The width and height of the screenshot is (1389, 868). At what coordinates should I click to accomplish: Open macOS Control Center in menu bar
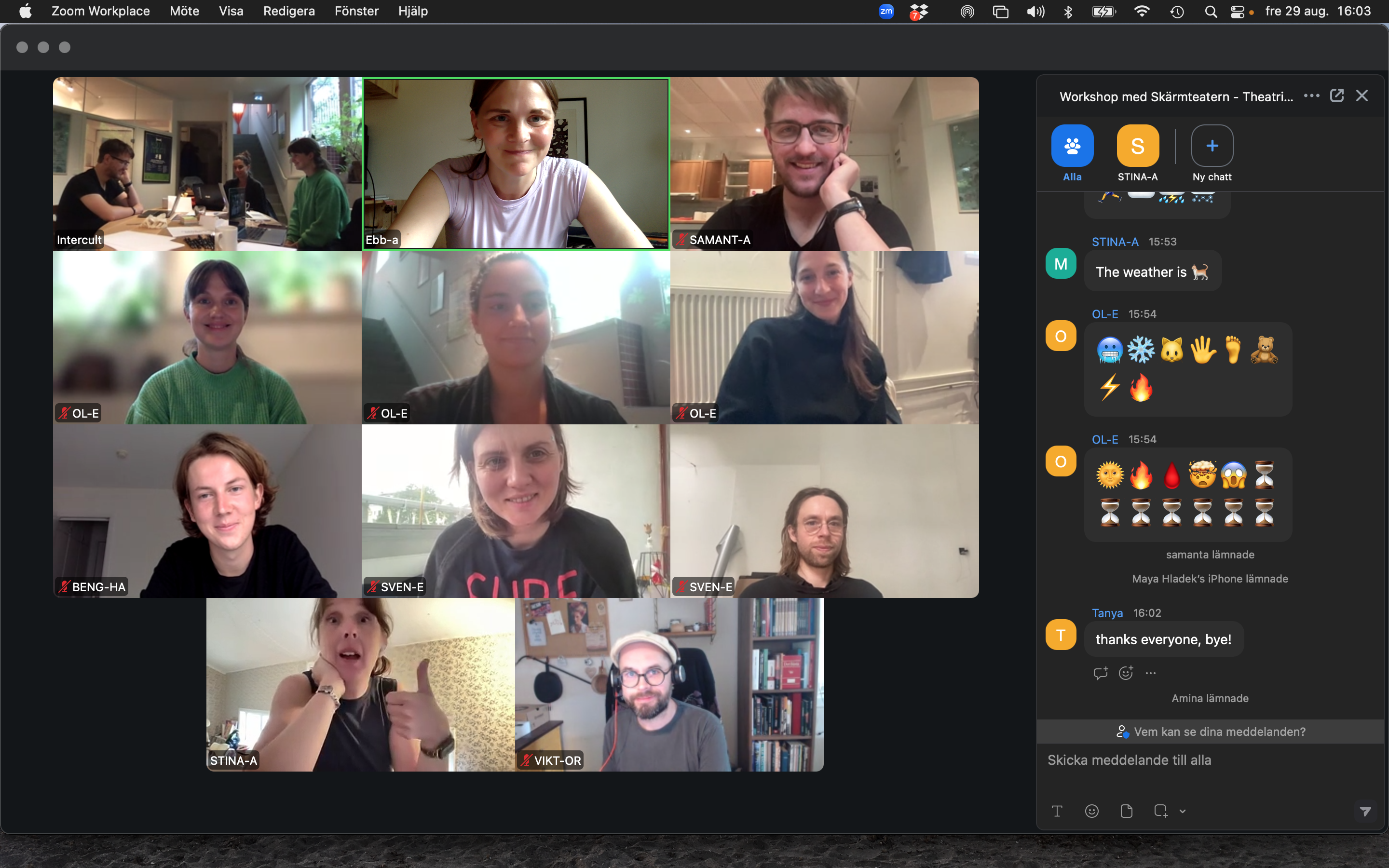pos(1237,12)
